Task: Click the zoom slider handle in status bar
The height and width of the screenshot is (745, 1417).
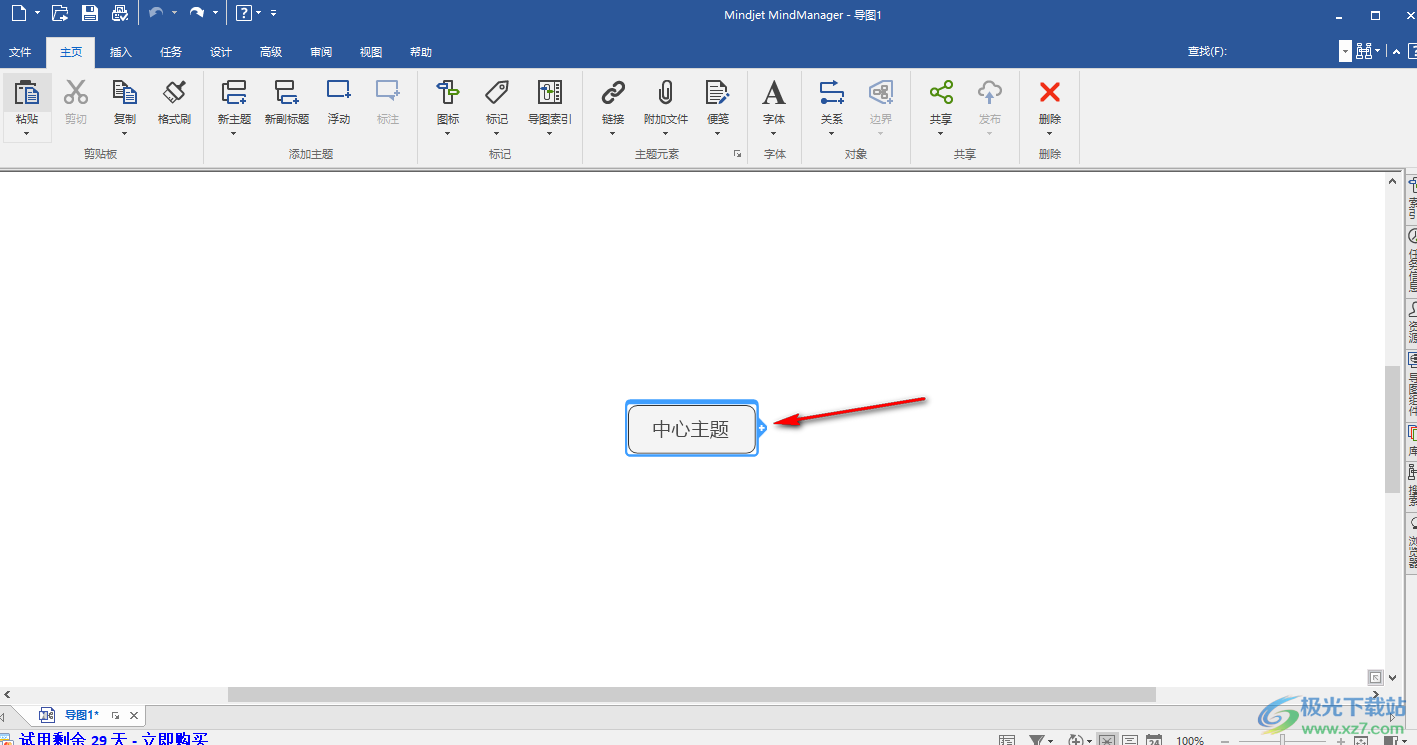Action: [1283, 741]
